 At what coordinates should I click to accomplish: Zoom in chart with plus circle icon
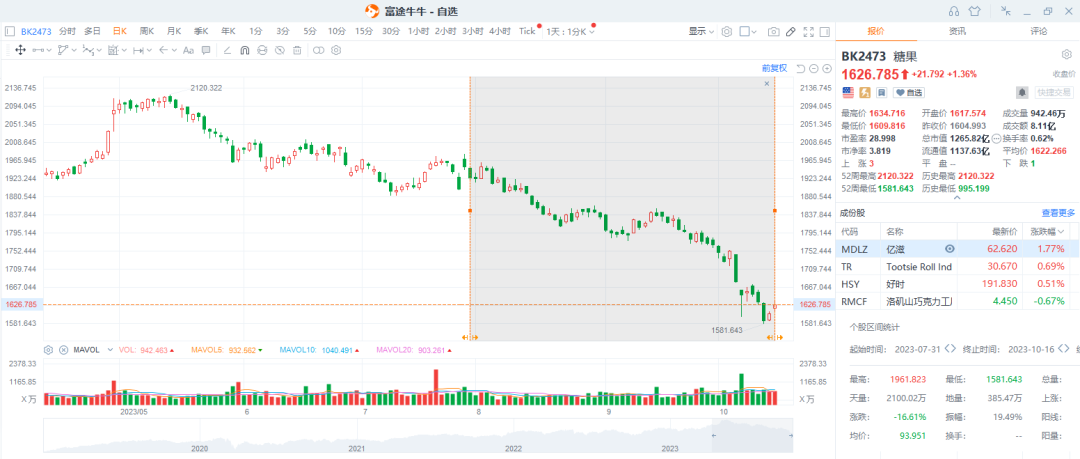(827, 68)
